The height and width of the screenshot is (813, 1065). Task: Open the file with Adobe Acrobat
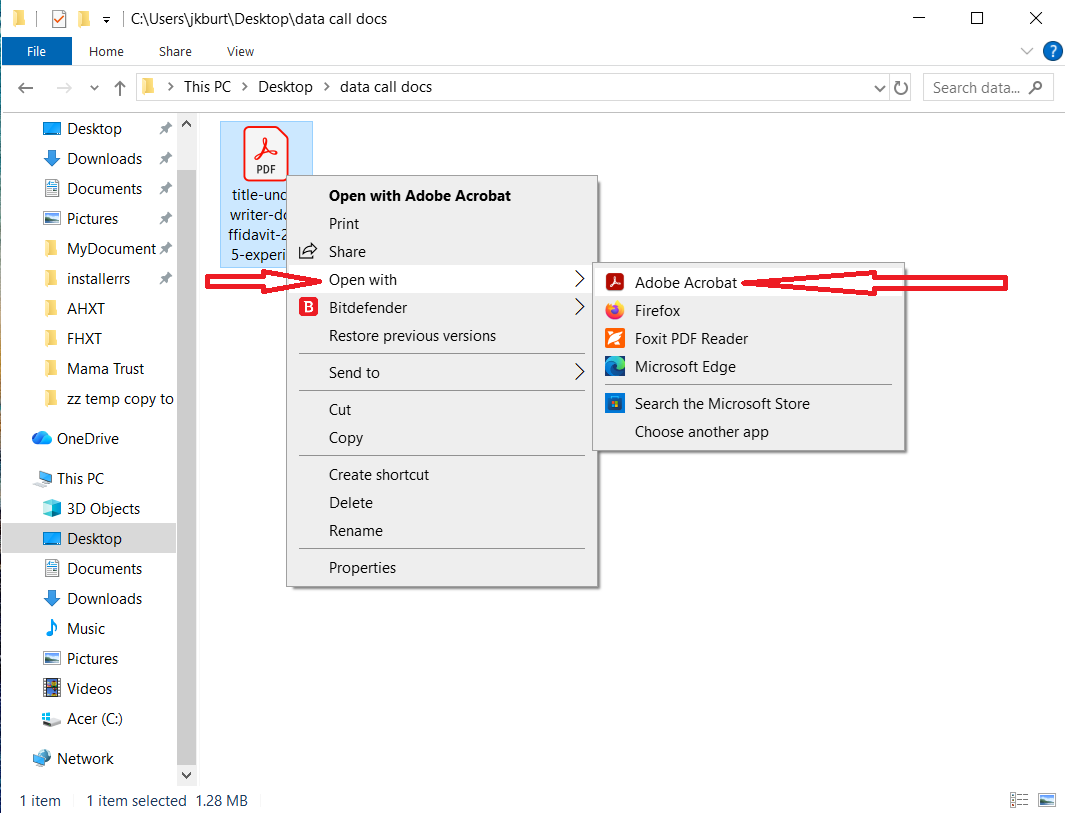point(686,283)
